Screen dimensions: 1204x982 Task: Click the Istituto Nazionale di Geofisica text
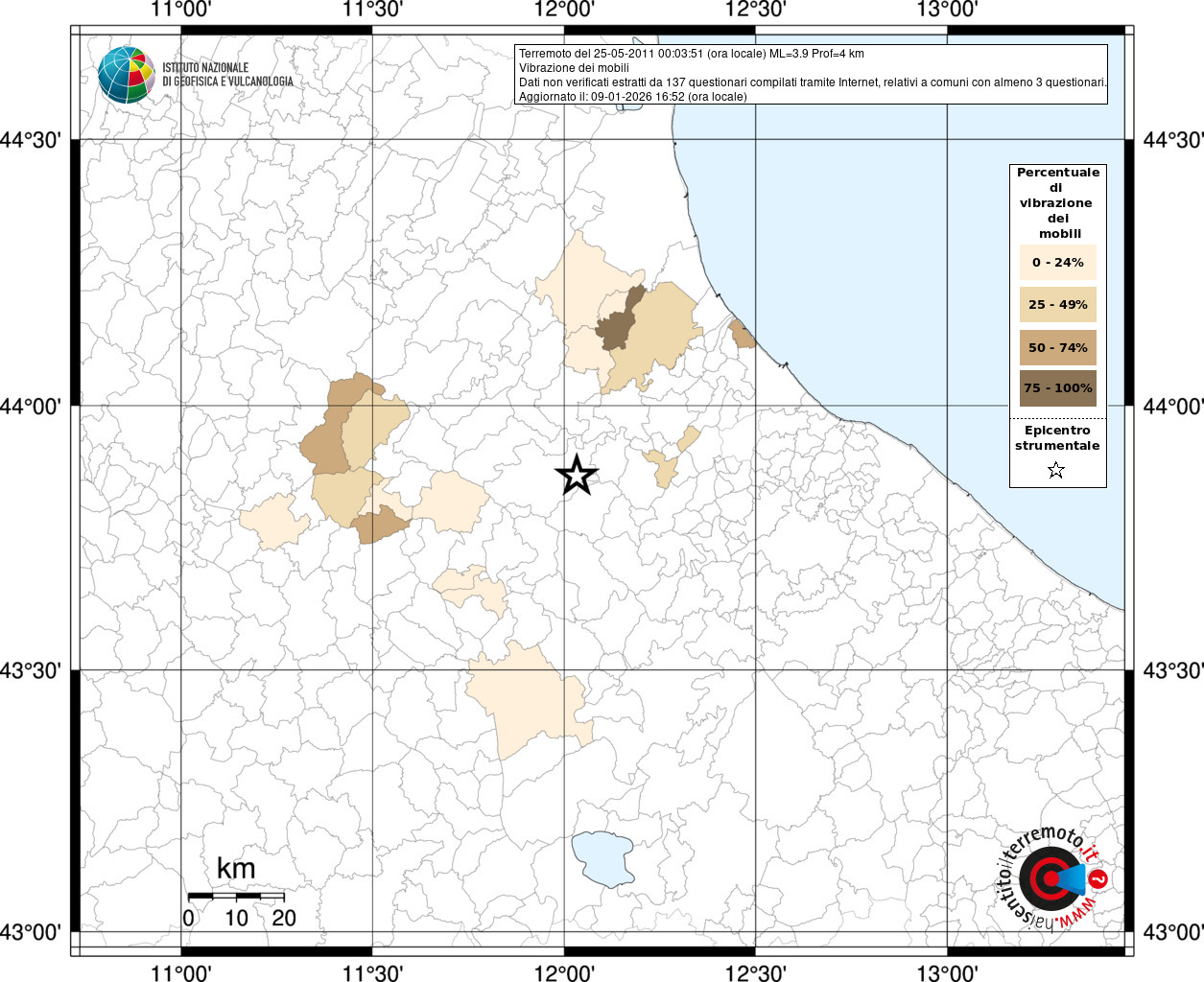(x=227, y=75)
